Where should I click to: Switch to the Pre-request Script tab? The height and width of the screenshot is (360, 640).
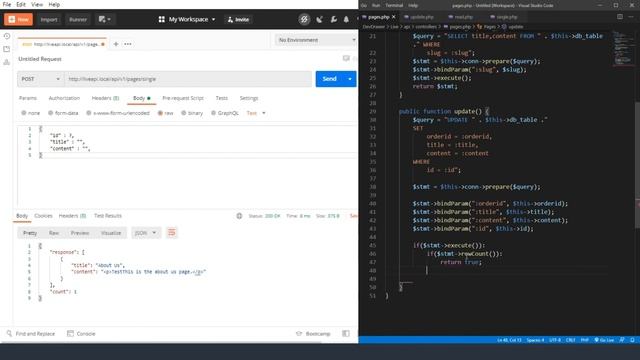pos(183,98)
